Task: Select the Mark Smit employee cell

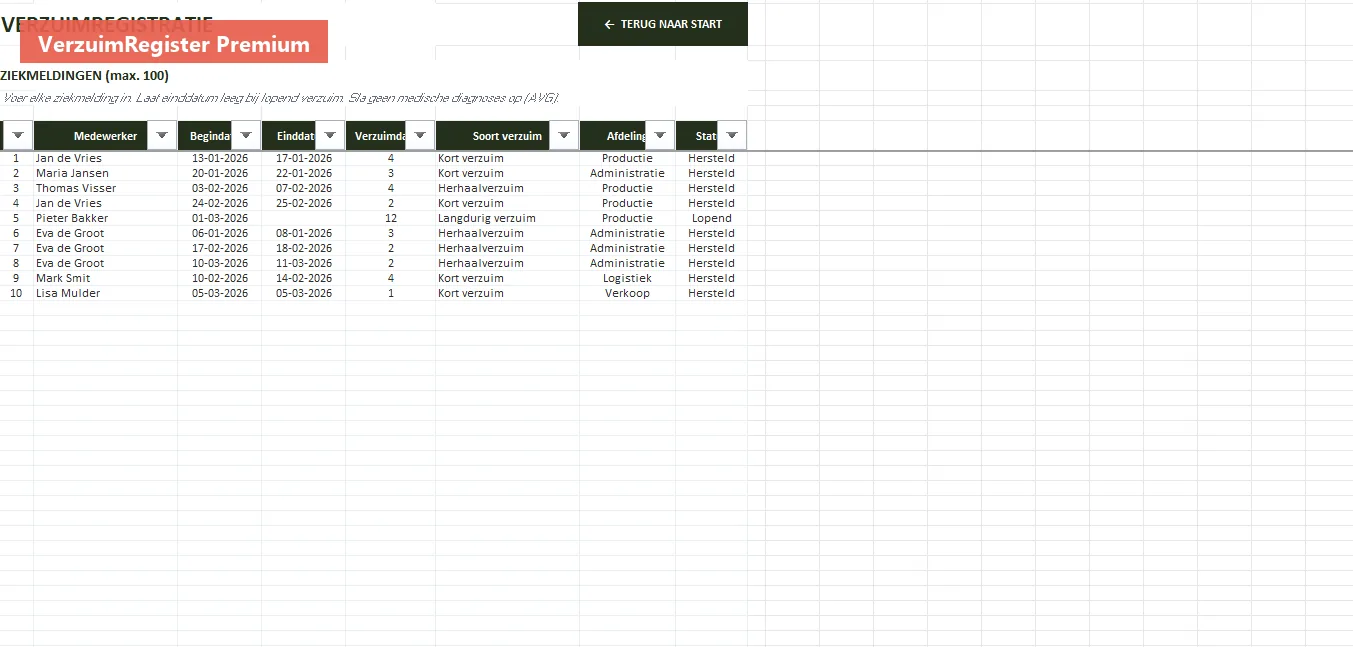Action: point(106,278)
